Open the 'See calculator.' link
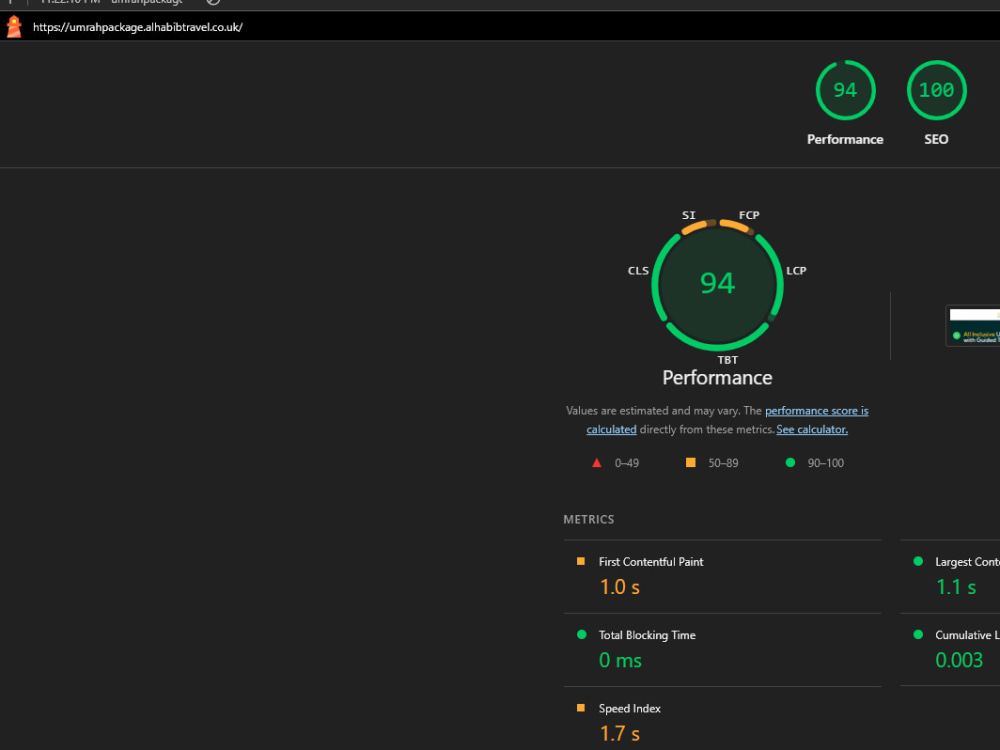This screenshot has height=750, width=1000. point(812,429)
